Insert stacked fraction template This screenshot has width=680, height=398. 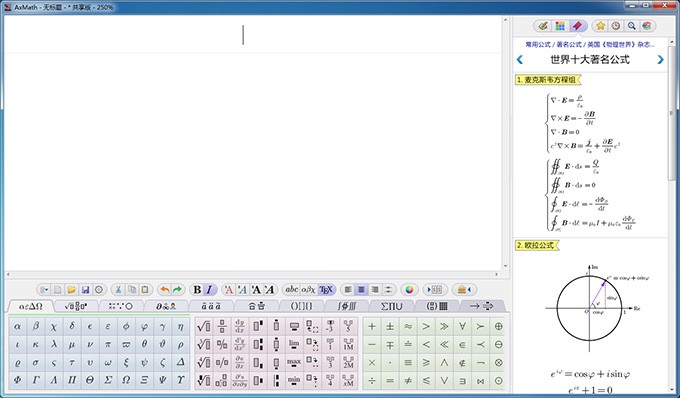(x=222, y=326)
